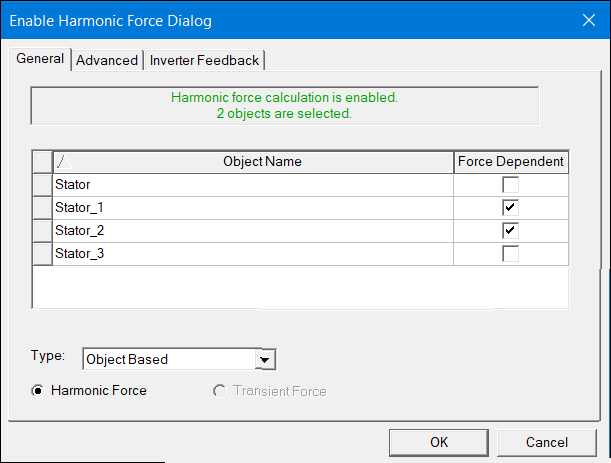Screen dimensions: 611x463
Task: Close the Enable Harmonic Force dialog
Action: (587, 19)
